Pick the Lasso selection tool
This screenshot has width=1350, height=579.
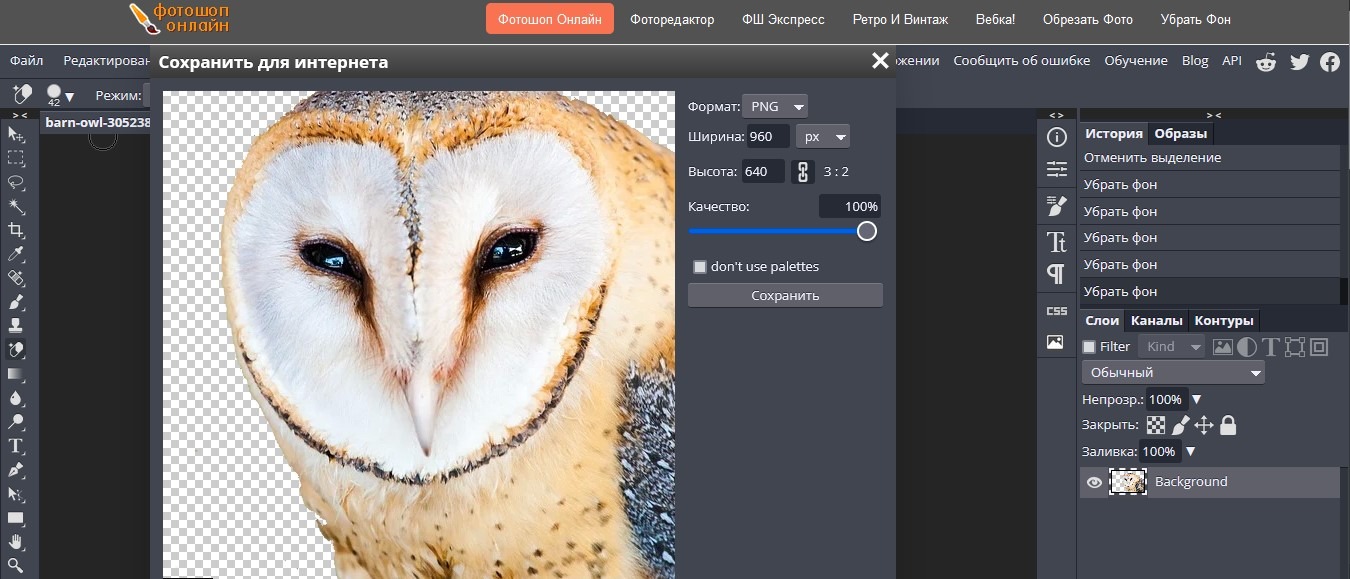16,182
